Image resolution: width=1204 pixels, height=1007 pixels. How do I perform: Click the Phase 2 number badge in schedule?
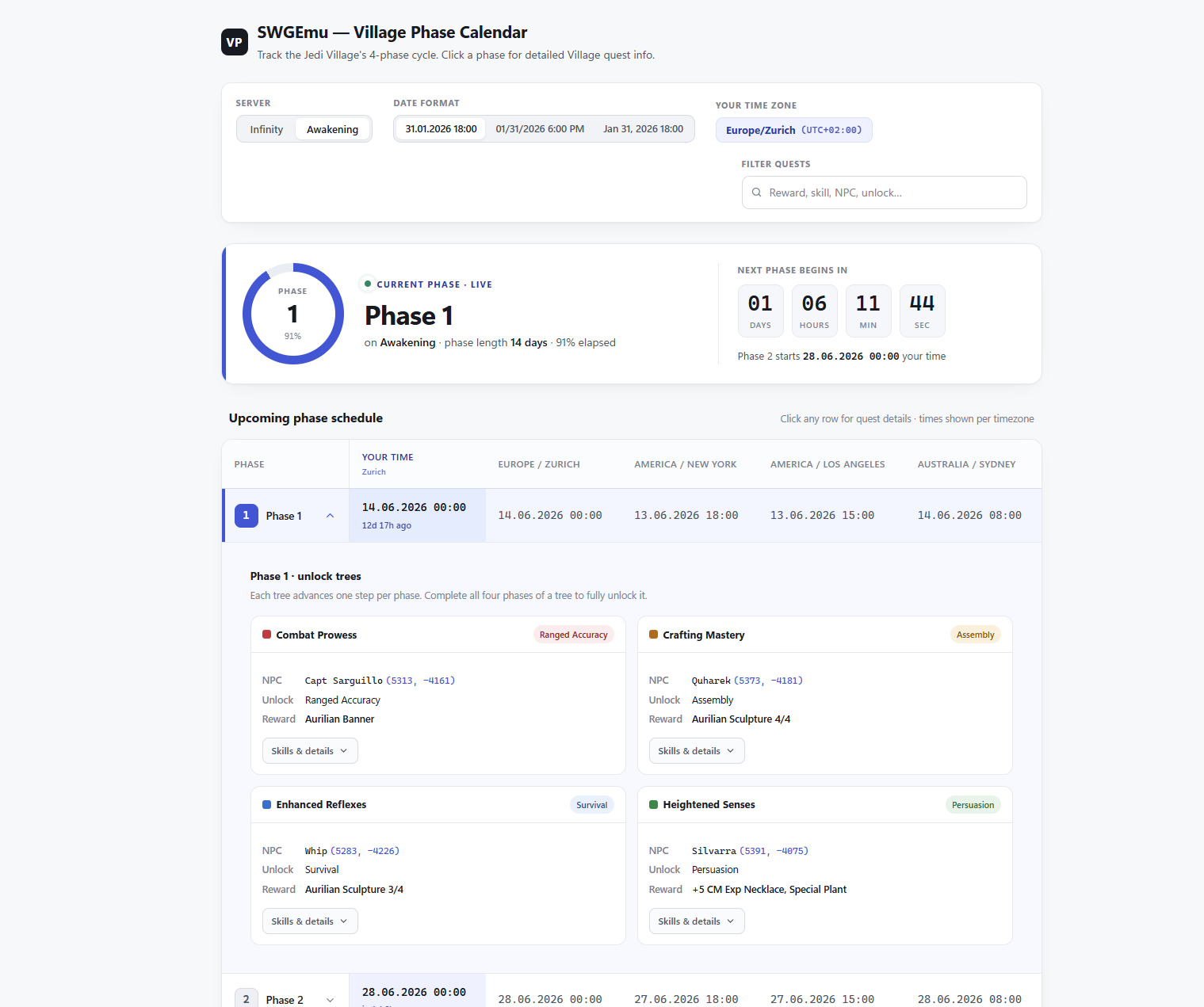point(246,998)
